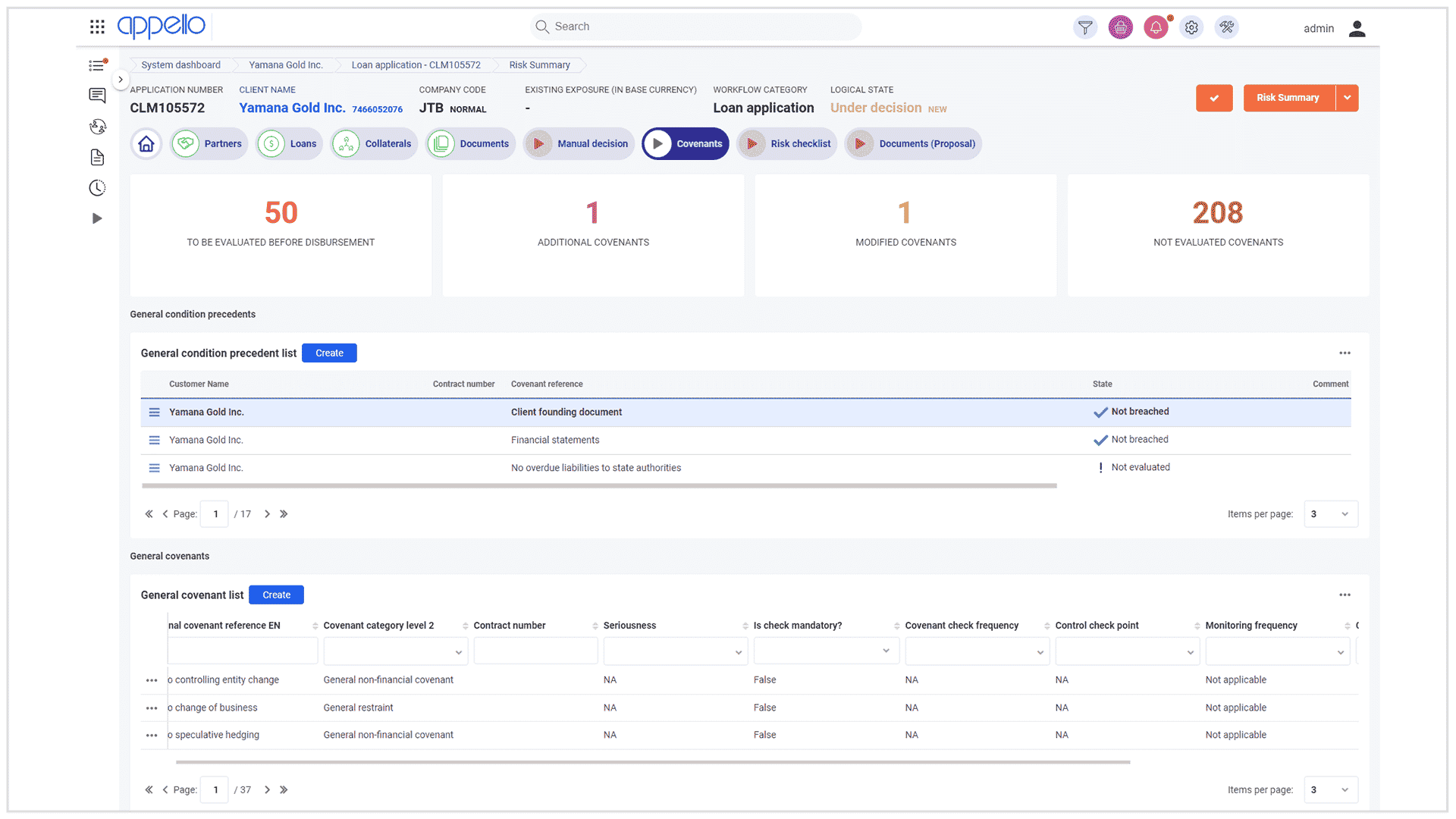Click the global Search field
1456x819 pixels.
tap(695, 27)
